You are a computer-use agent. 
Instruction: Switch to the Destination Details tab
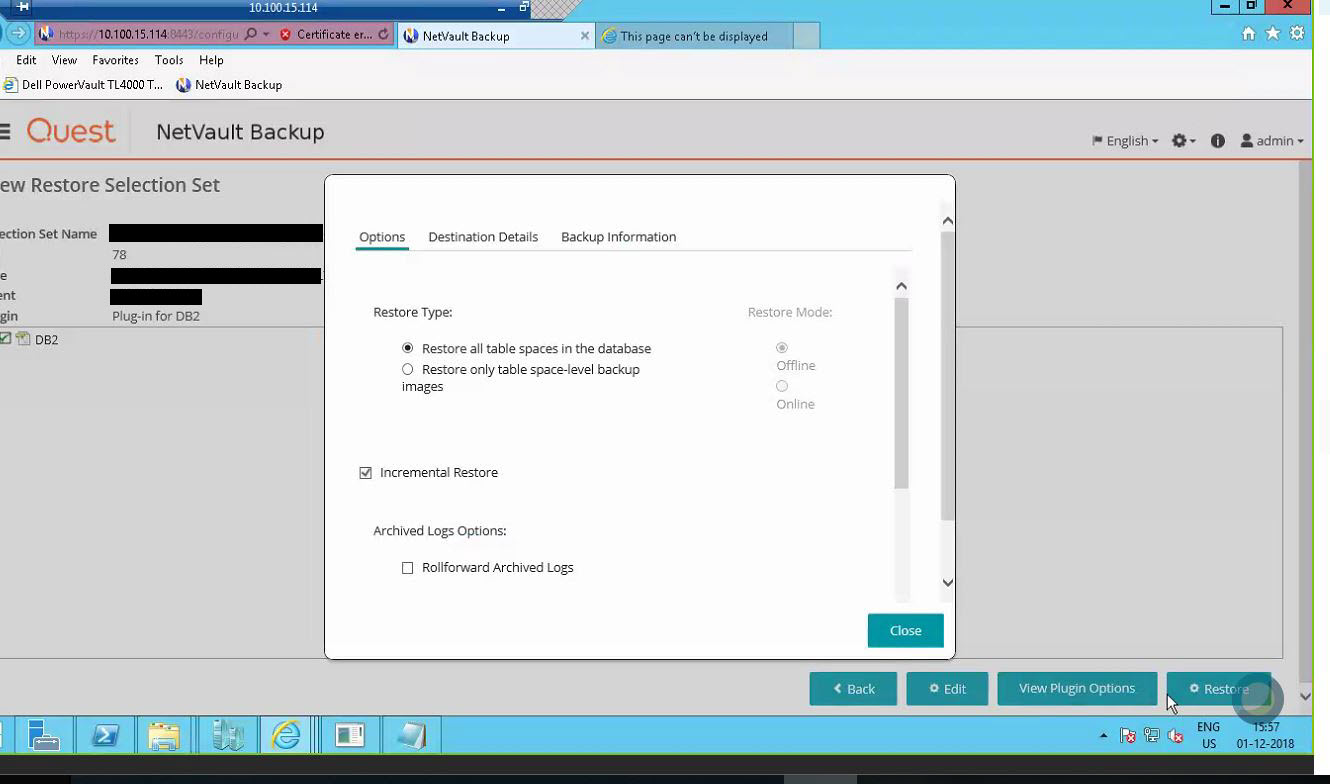482,237
